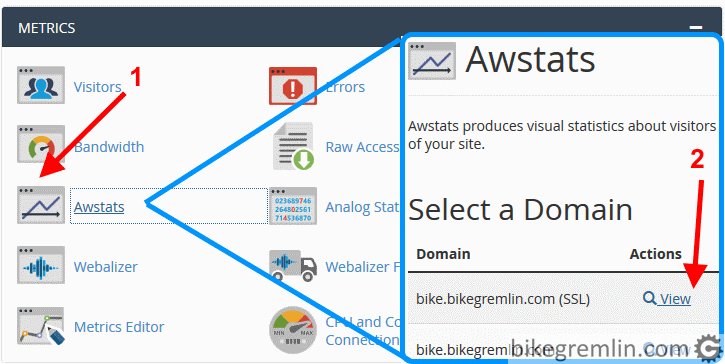This screenshot has width=725, height=364.
Task: Select the bike.bikegremlin.com (SSL) domain text
Action: click(x=503, y=300)
